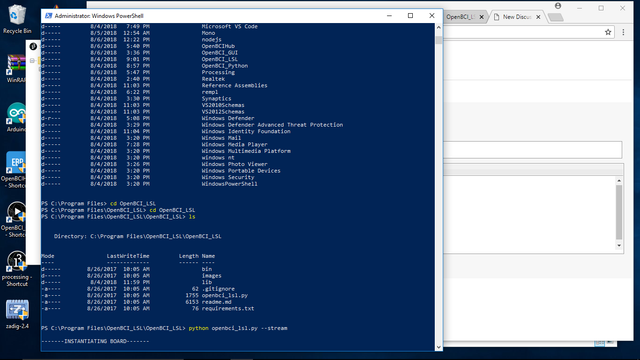This screenshot has height=360, width=640.
Task: Click the 'Reference Assemblies' directory entry
Action: [x=234, y=86]
